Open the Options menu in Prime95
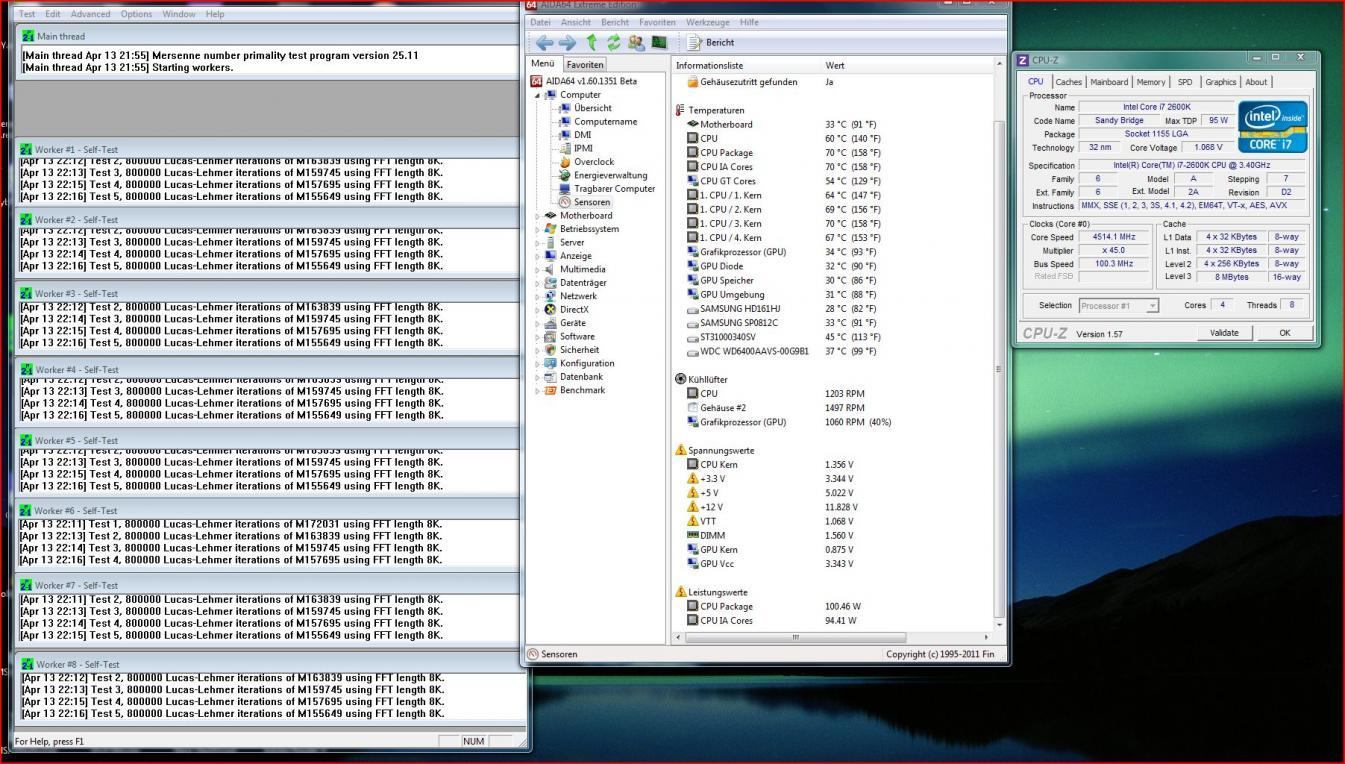 pyautogui.click(x=136, y=14)
